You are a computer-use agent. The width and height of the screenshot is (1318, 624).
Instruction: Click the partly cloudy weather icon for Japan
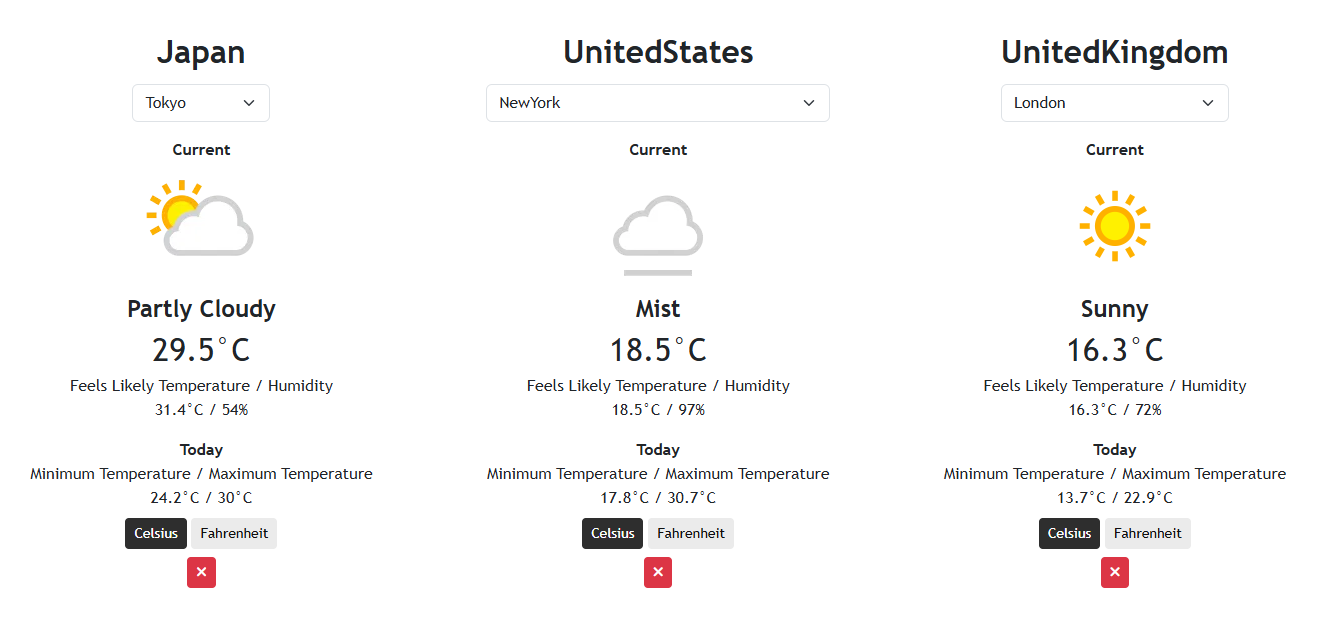200,219
